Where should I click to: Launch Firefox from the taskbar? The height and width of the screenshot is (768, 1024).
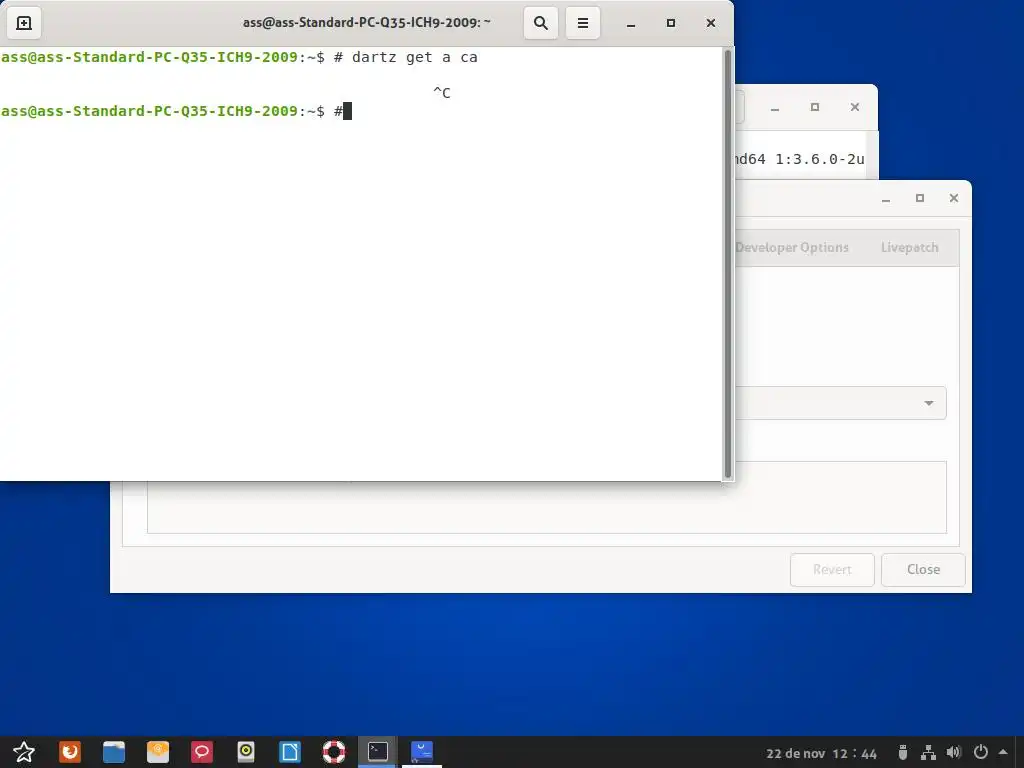click(70, 752)
